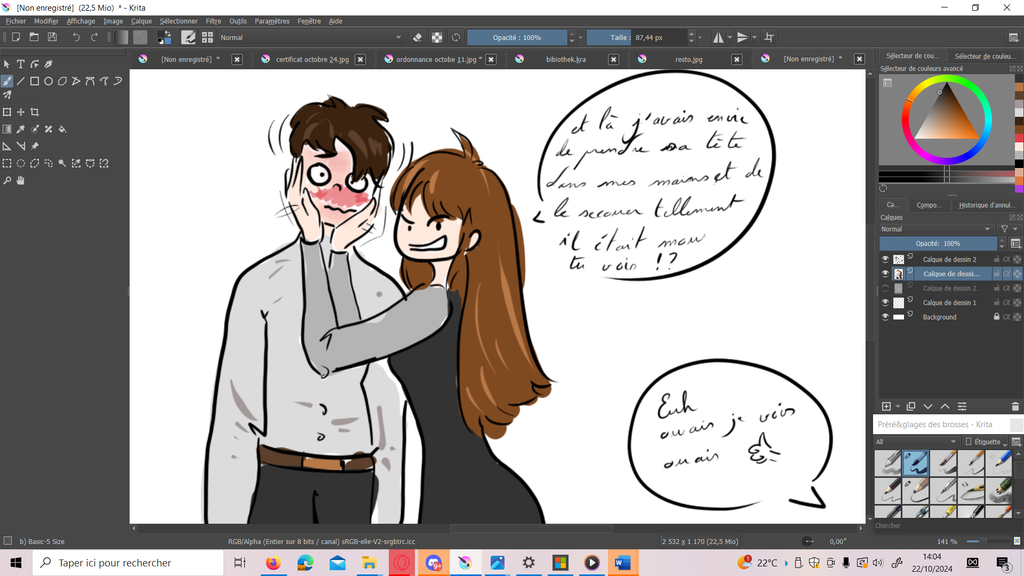Open the Filtre menu
Image resolution: width=1024 pixels, height=576 pixels.
[213, 21]
